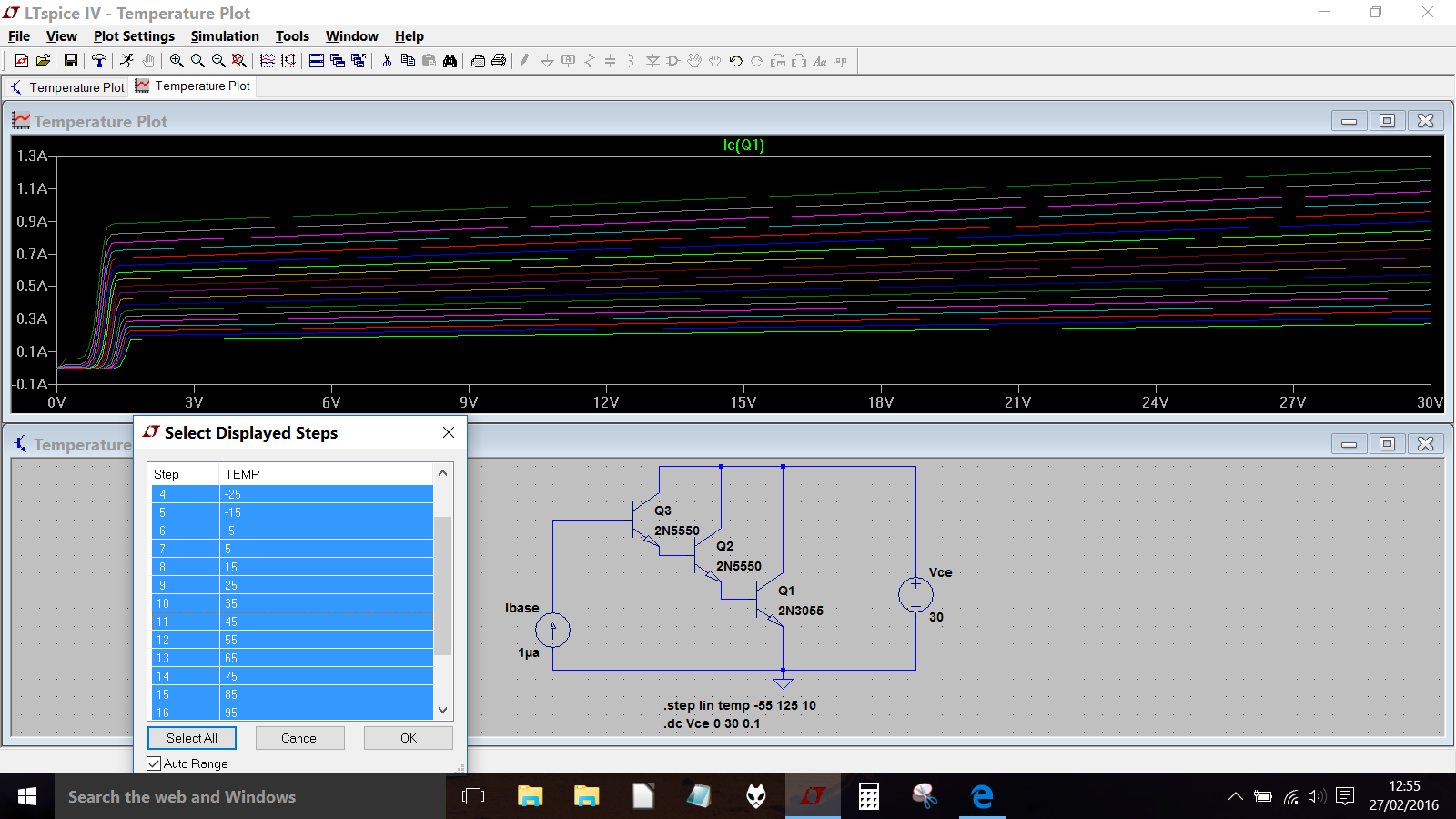Click the Place Ground toolbar icon

pyautogui.click(x=547, y=61)
